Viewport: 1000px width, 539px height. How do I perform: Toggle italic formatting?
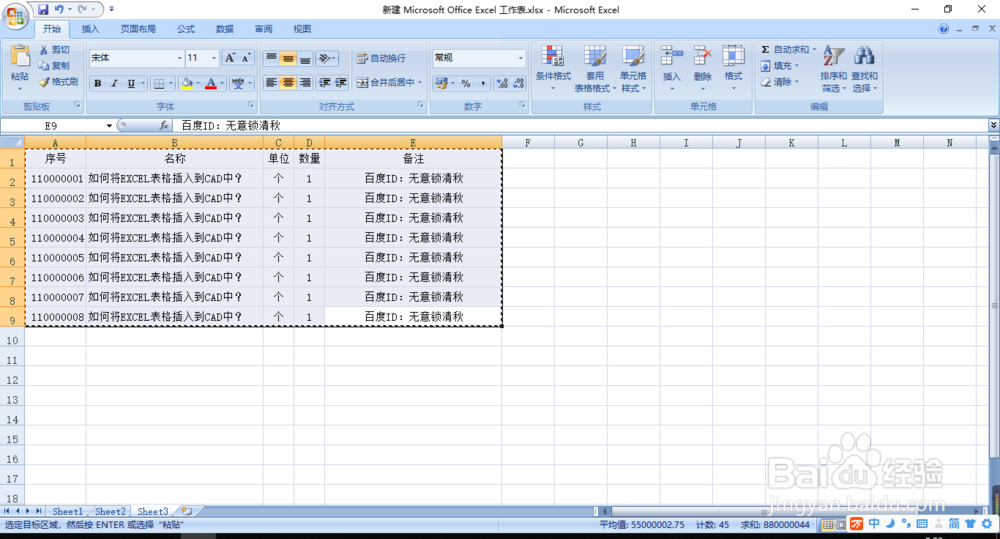(x=114, y=83)
